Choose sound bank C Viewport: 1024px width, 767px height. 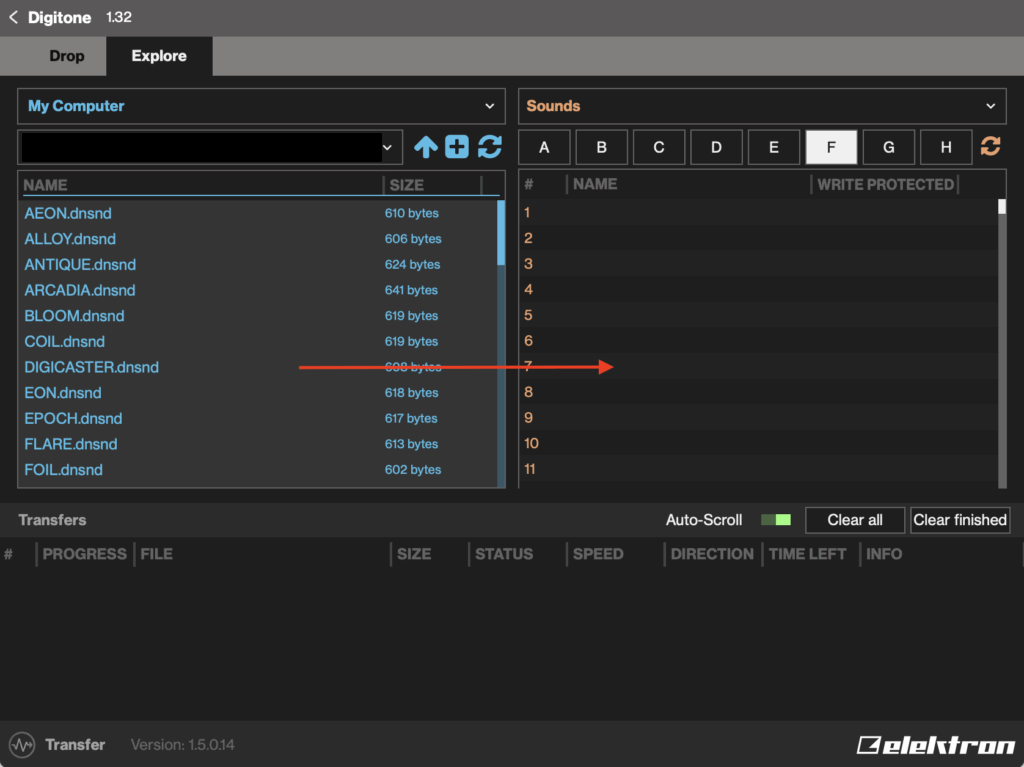pyautogui.click(x=659, y=147)
